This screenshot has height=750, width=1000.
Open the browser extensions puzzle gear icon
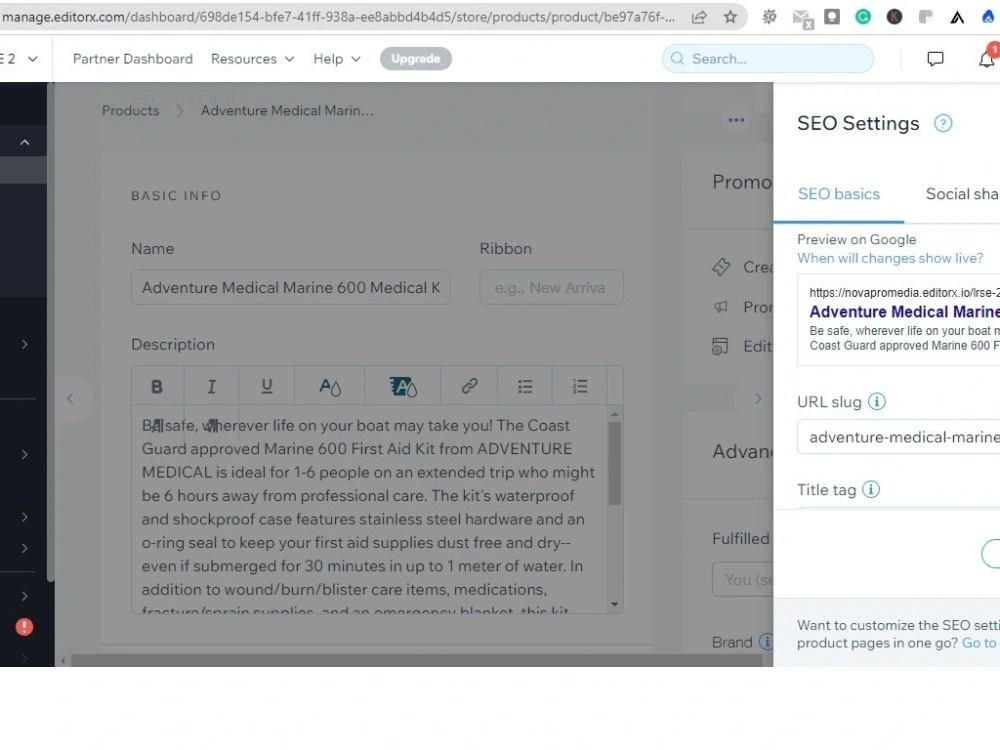(x=770, y=17)
